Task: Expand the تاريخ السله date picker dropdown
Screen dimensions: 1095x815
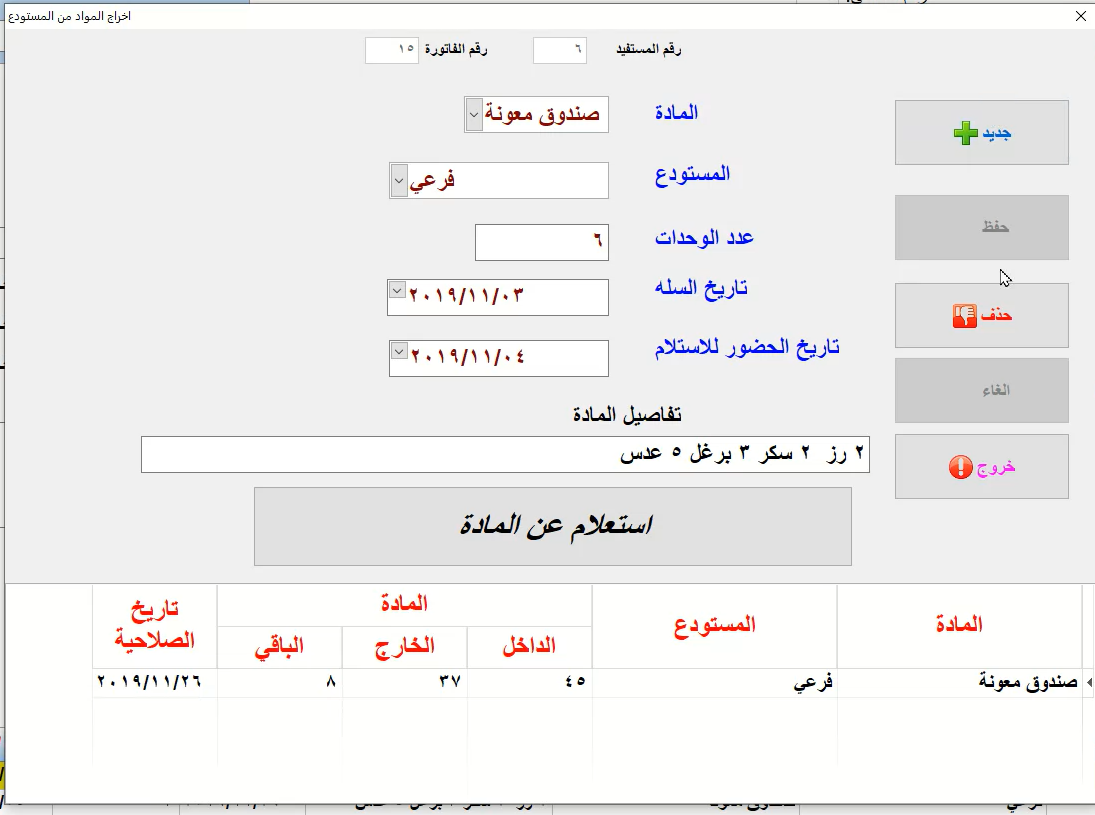Action: coord(397,289)
